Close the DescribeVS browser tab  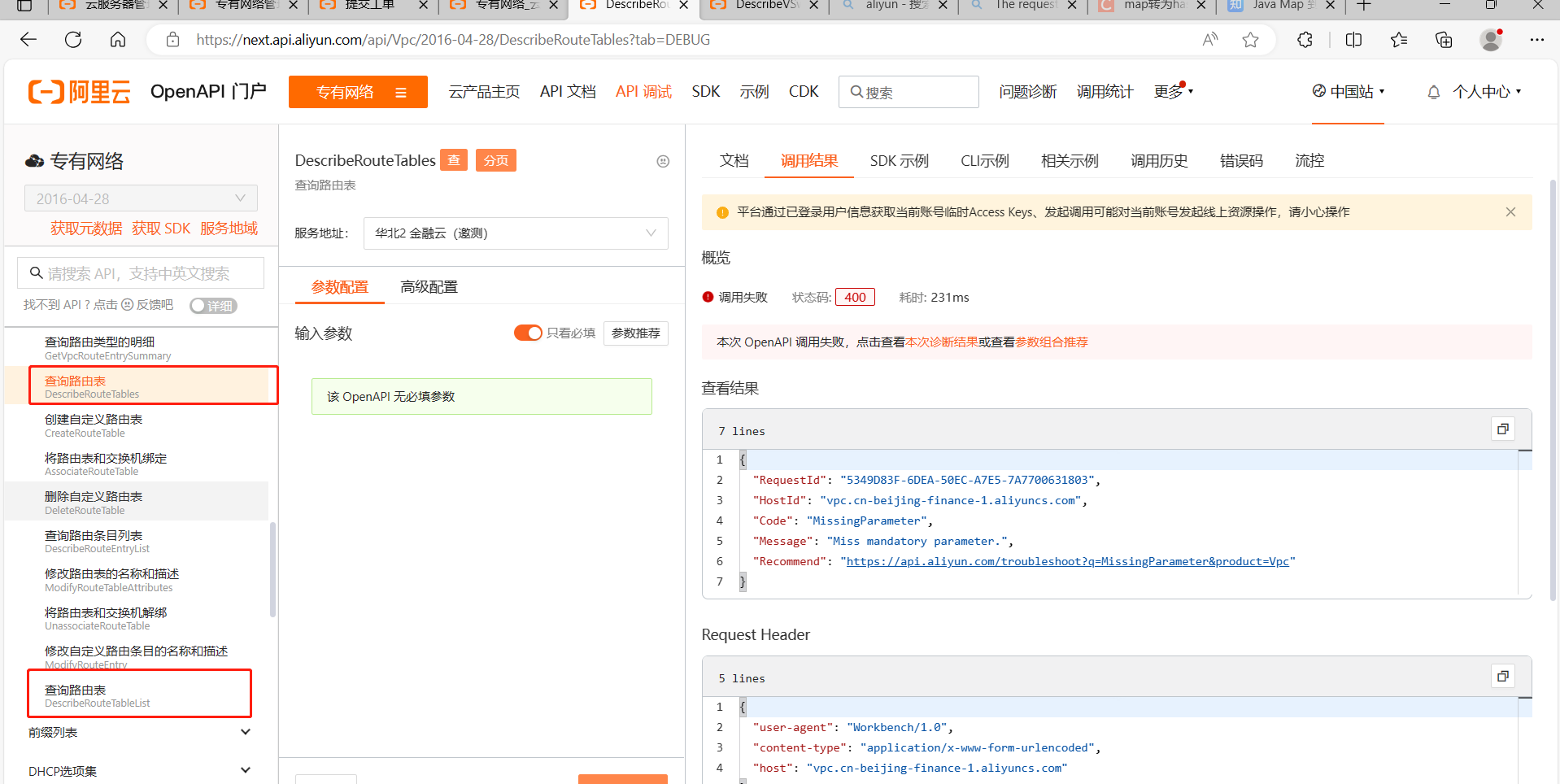click(x=813, y=5)
